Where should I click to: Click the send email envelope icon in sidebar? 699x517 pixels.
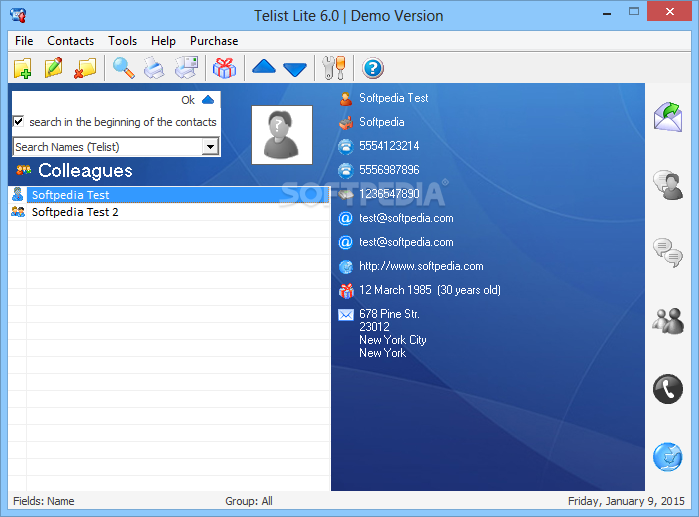[x=668, y=117]
